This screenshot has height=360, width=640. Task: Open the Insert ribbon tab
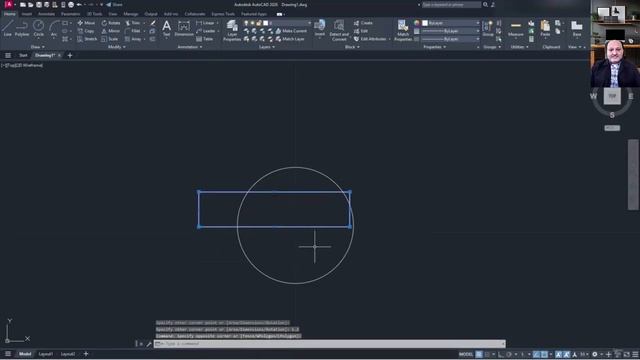point(27,14)
